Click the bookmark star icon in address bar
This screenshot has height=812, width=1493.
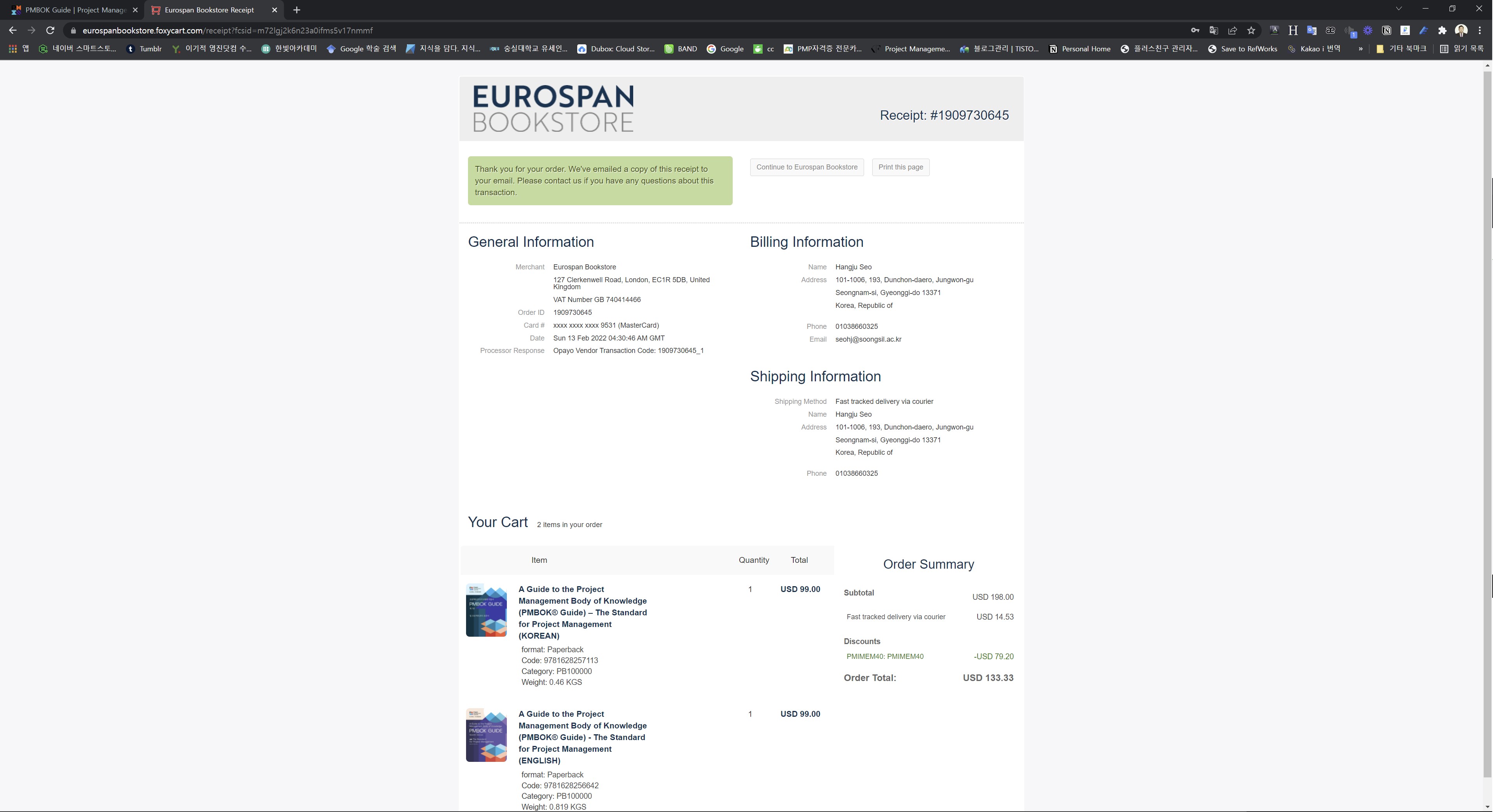(1251, 31)
